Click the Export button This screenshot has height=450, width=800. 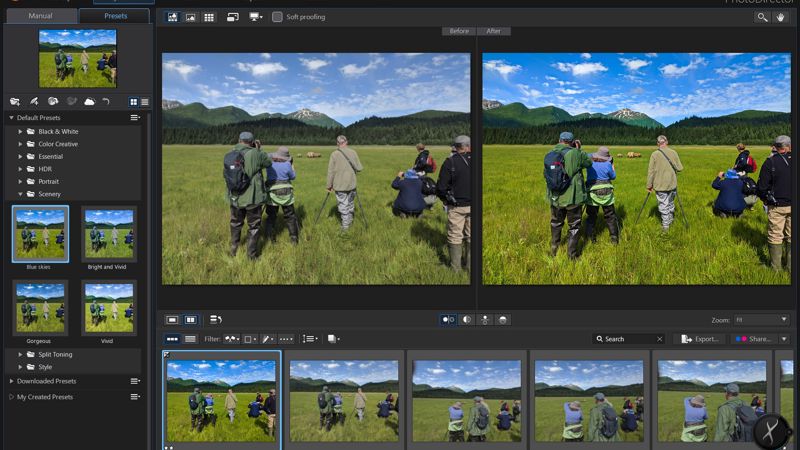tap(700, 339)
